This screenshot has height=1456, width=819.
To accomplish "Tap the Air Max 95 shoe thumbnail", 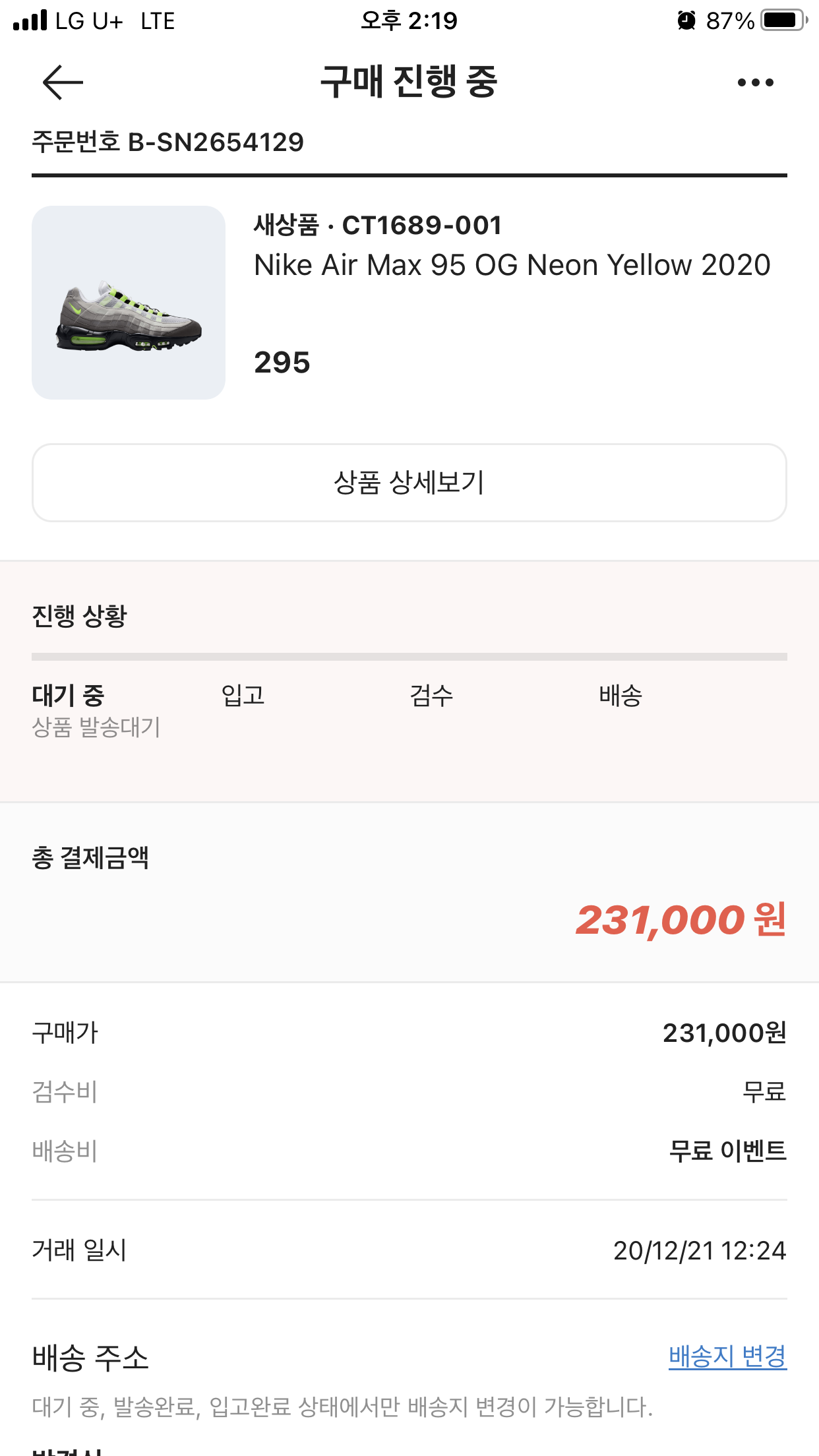I will 129,303.
